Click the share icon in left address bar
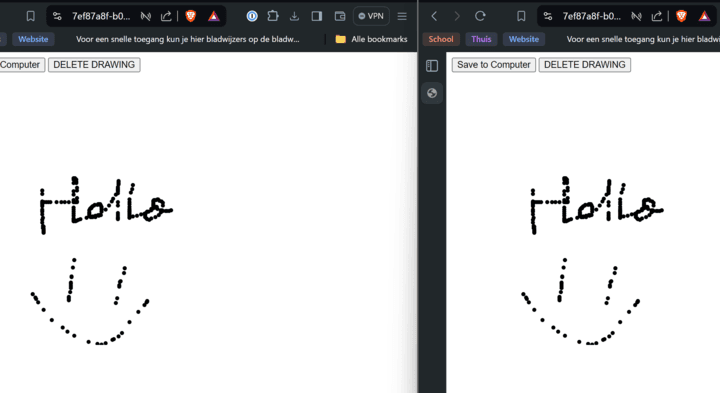 click(x=166, y=16)
